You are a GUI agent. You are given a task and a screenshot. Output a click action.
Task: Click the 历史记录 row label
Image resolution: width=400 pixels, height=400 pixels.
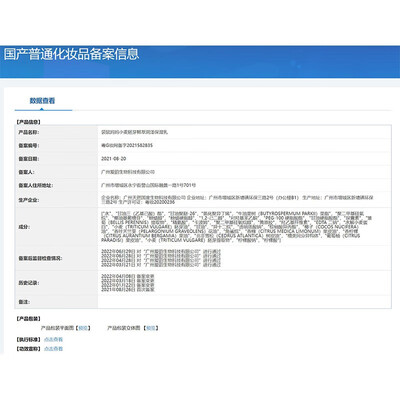(x=29, y=283)
